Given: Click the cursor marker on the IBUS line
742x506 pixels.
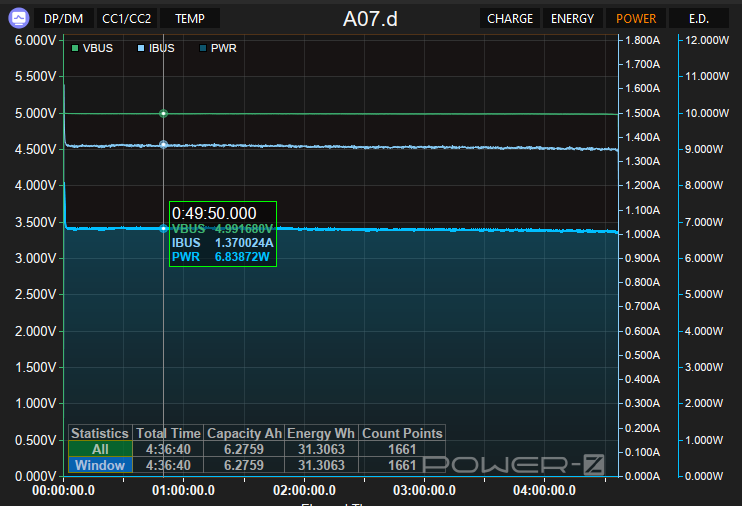Looking at the screenshot, I should pos(164,145).
